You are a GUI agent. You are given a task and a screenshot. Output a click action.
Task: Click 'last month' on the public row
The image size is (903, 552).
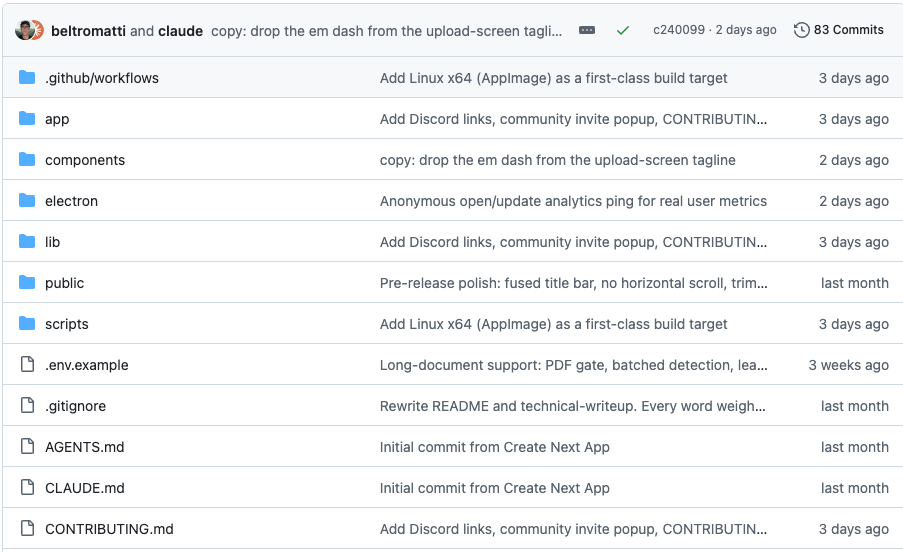point(855,283)
